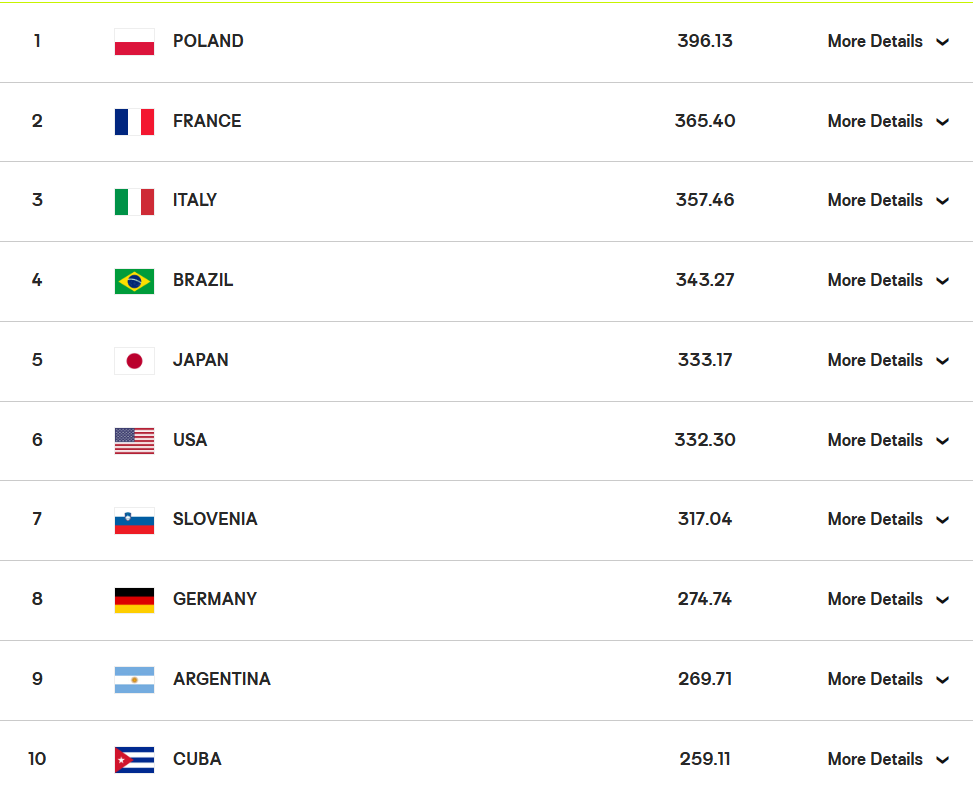This screenshot has height=798, width=973.
Task: Click the USA flag icon
Action: coord(134,441)
